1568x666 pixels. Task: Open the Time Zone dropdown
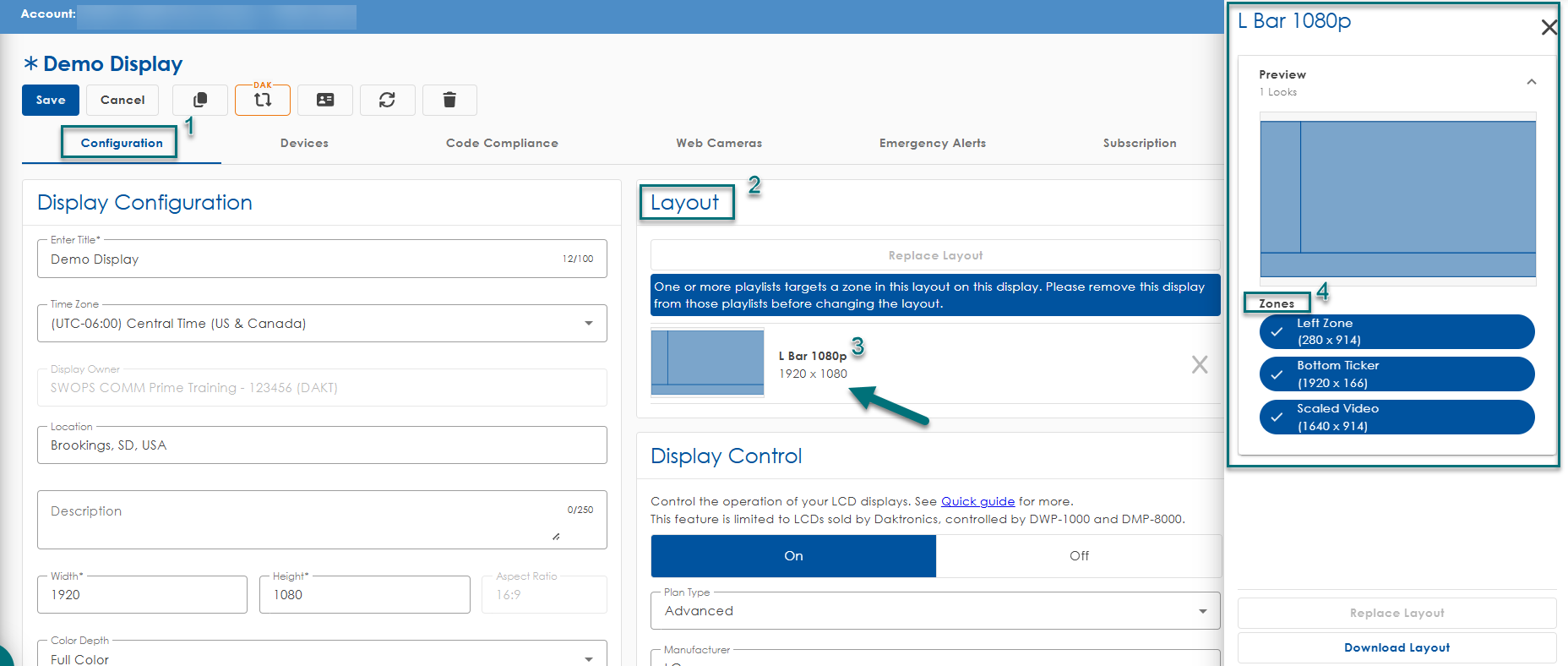pos(588,323)
